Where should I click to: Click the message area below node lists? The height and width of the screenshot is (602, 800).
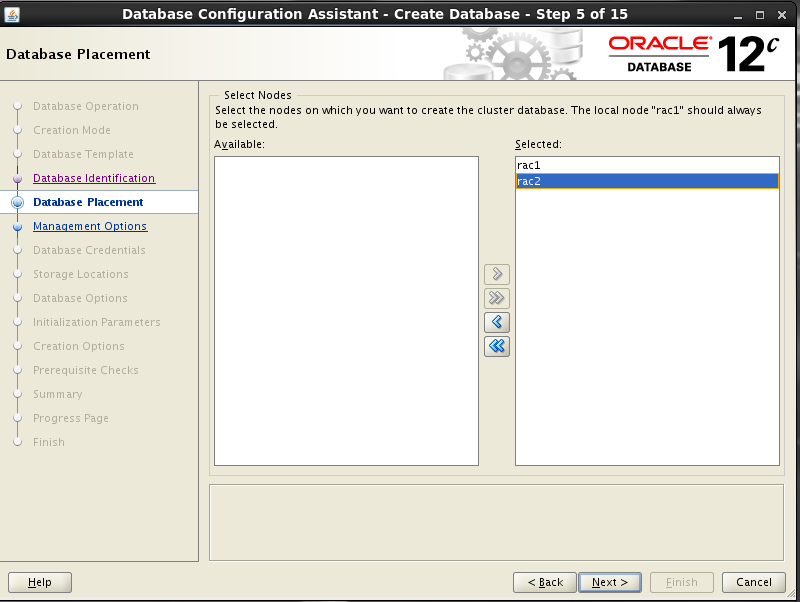pos(496,522)
